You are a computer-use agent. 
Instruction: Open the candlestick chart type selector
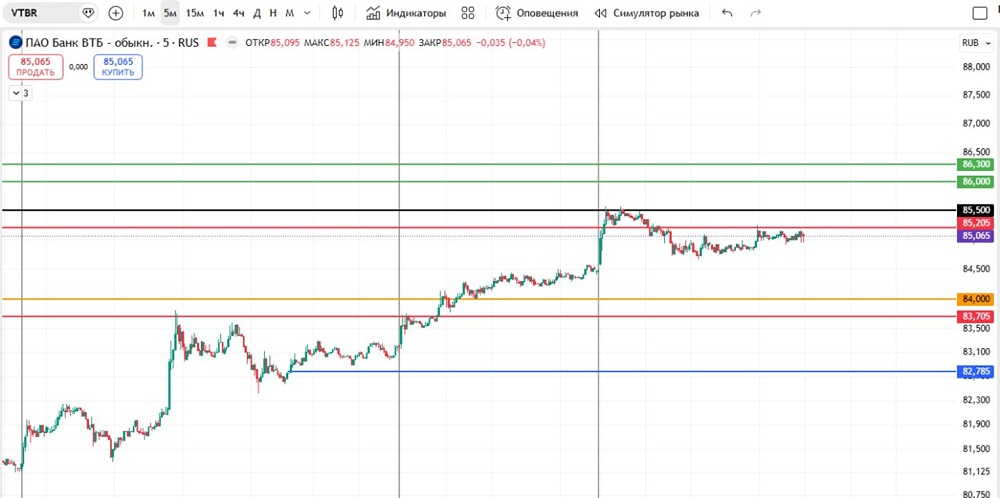pos(339,13)
